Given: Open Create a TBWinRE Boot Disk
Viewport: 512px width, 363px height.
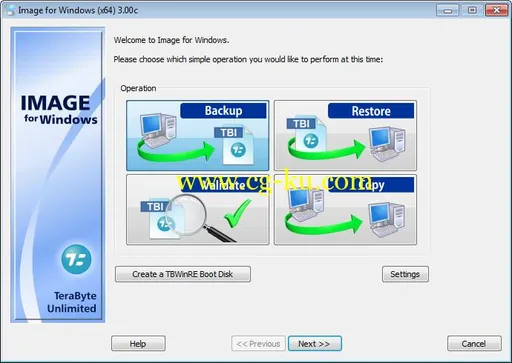Looking at the screenshot, I should coord(183,274).
